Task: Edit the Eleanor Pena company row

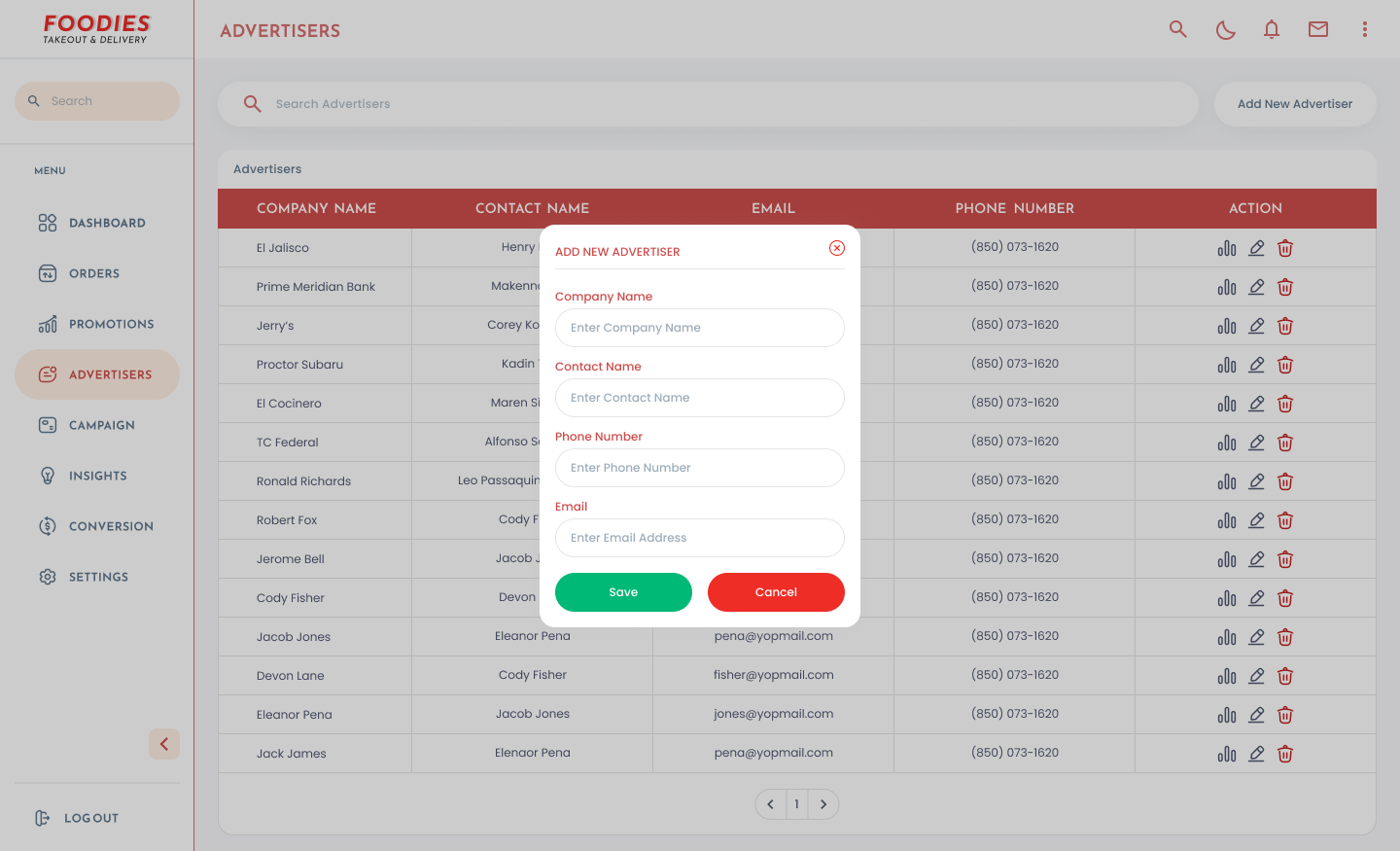Action: coord(1256,715)
